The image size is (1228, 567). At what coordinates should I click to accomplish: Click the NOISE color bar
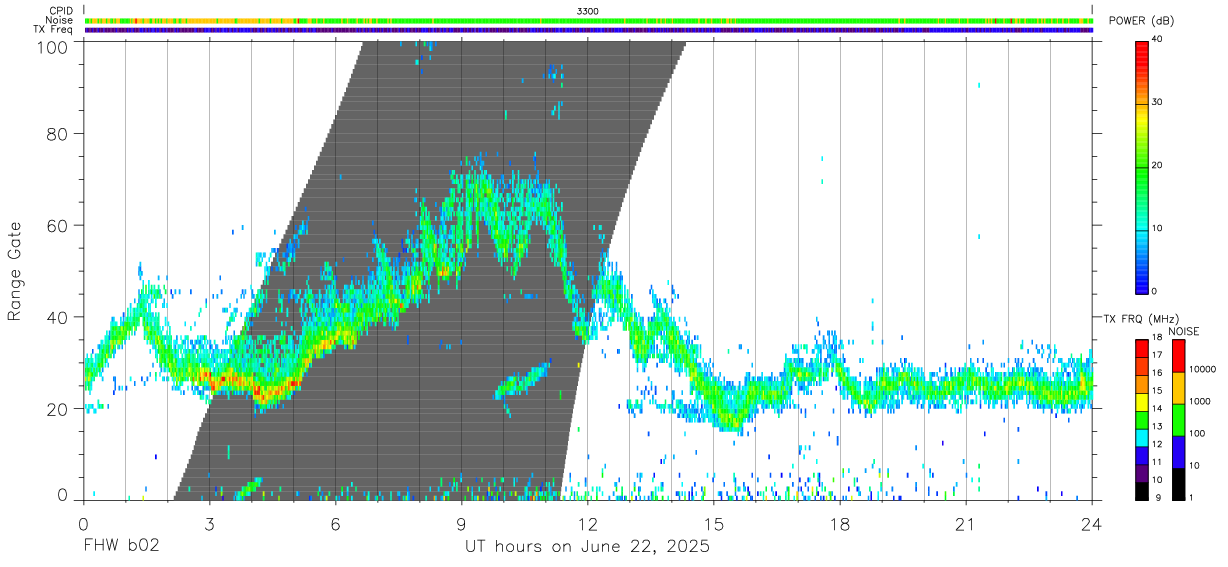(x=1179, y=419)
